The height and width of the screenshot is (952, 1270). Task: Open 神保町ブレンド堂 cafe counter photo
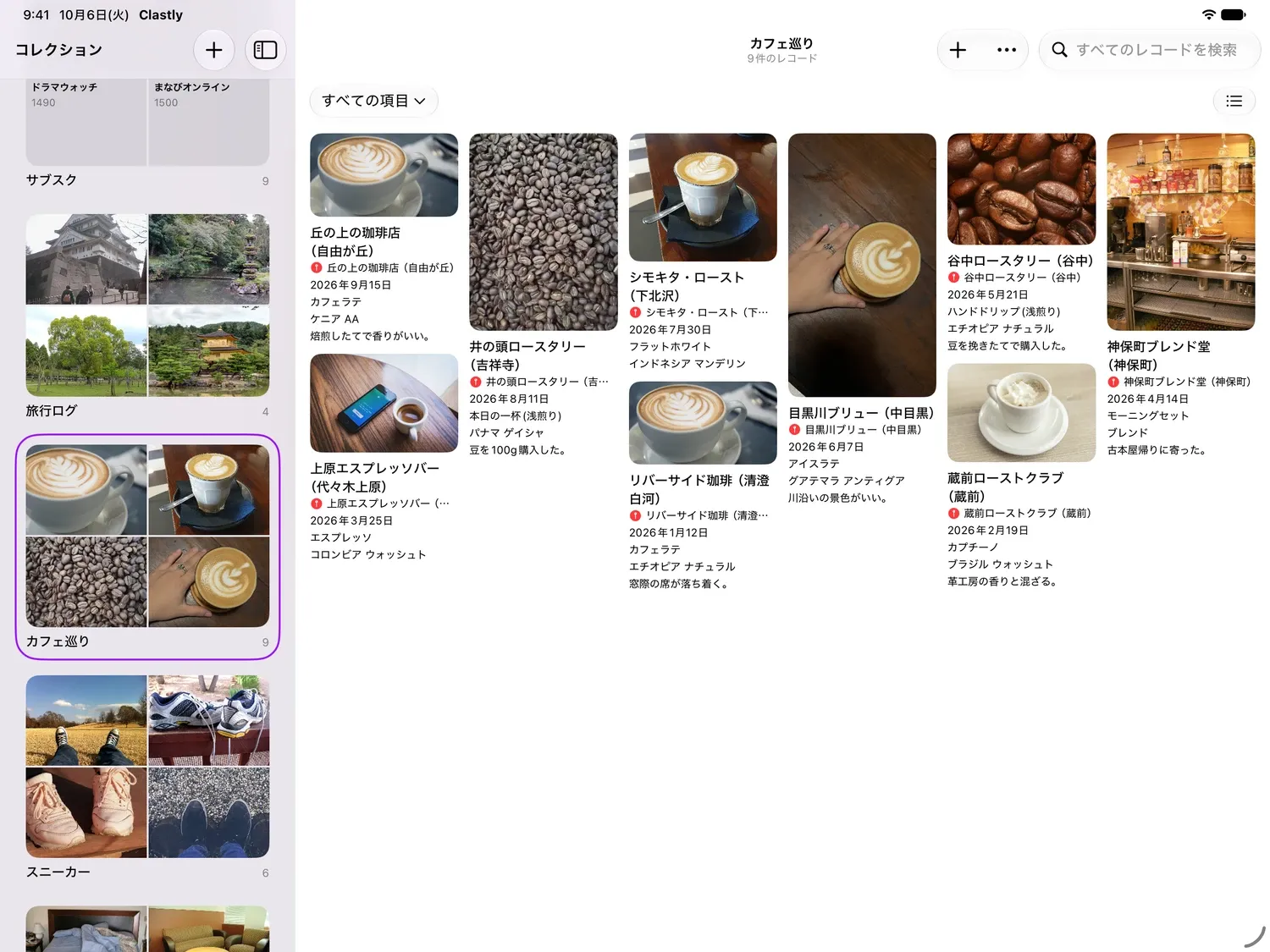1181,232
